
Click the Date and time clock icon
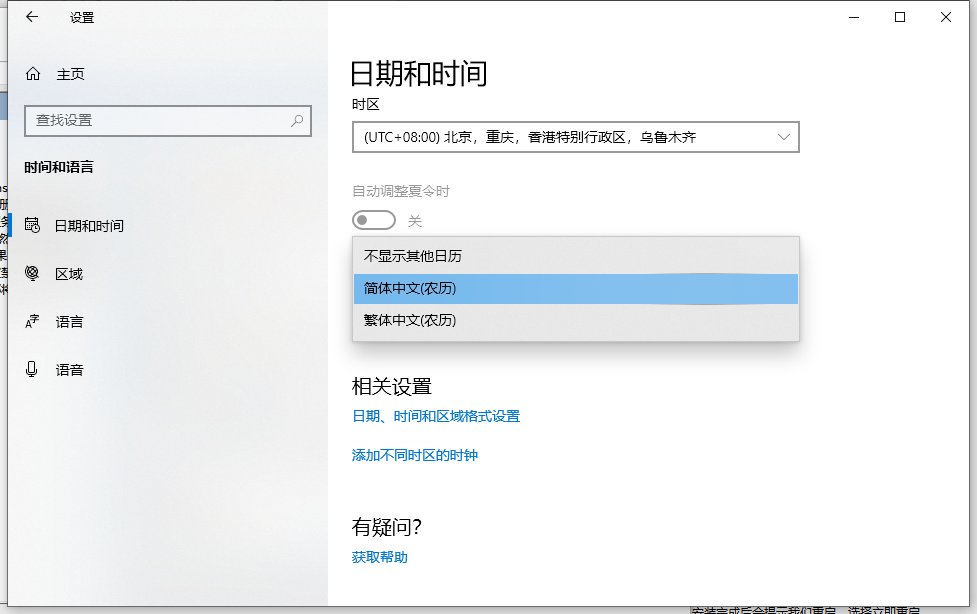[33, 226]
